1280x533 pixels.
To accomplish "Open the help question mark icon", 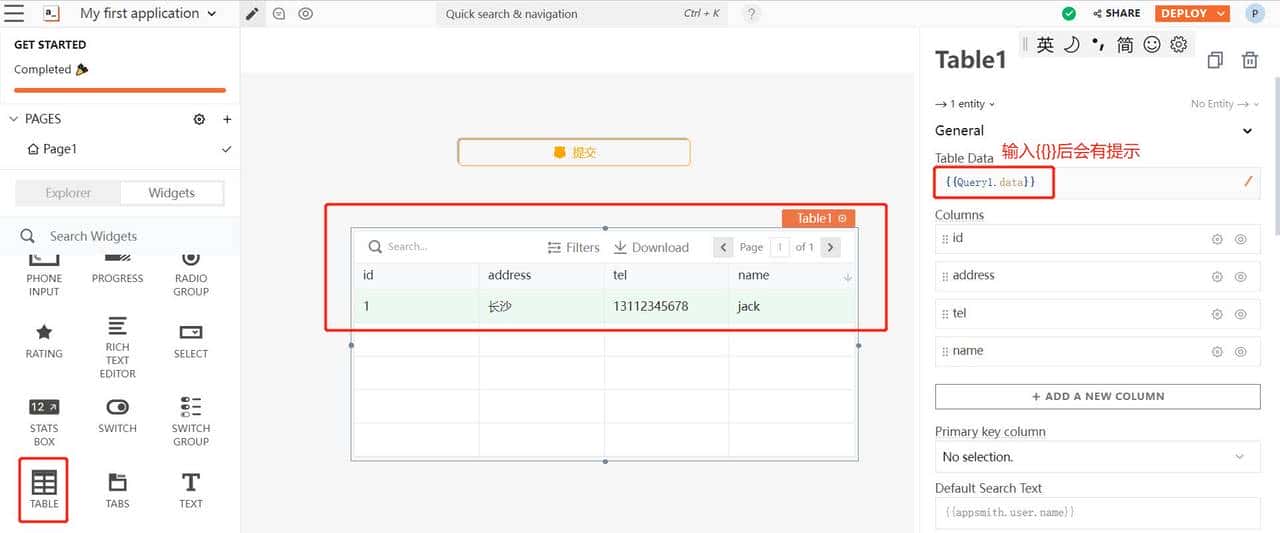I will (x=751, y=14).
